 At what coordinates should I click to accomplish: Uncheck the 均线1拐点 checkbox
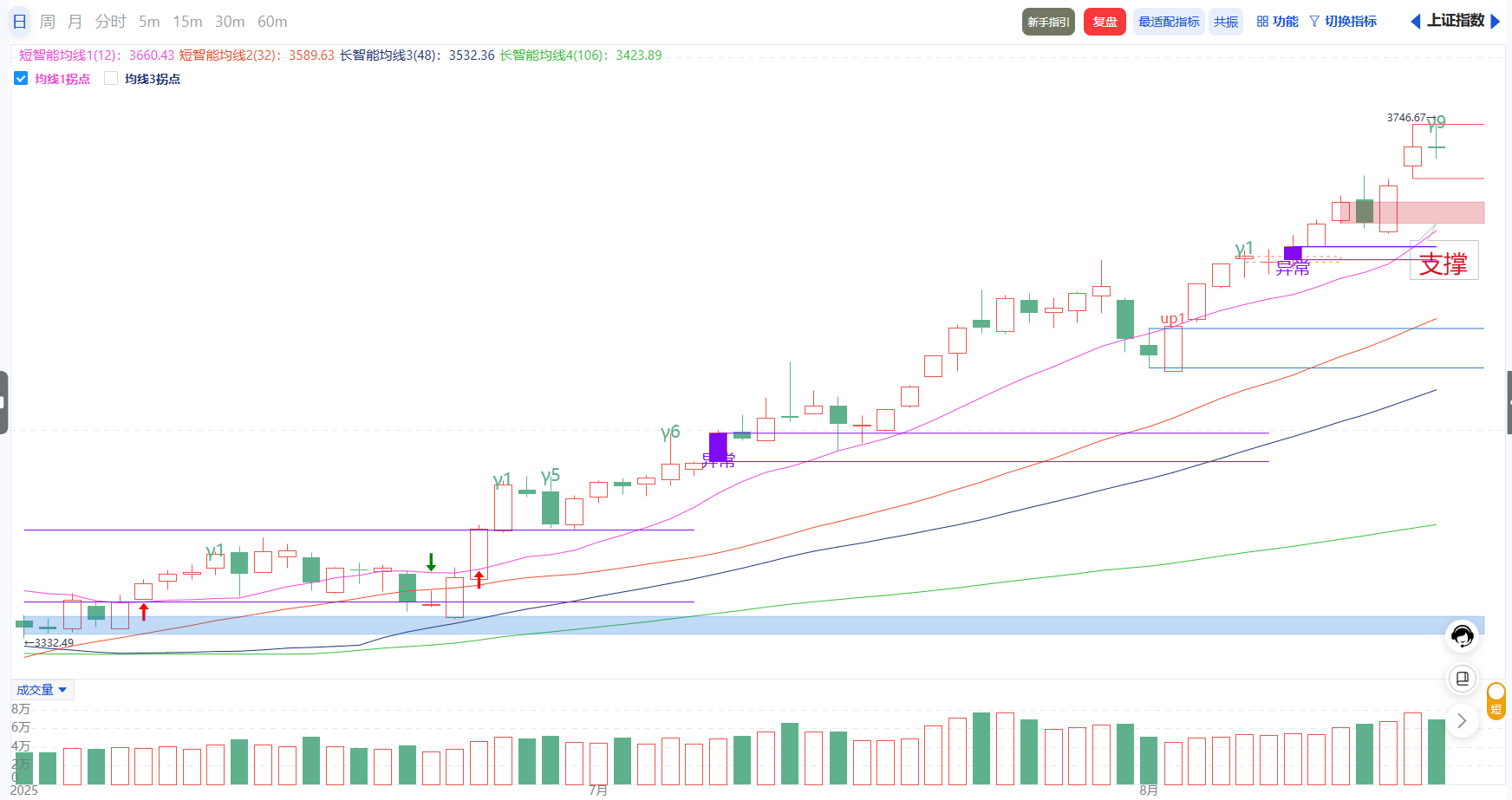21,78
